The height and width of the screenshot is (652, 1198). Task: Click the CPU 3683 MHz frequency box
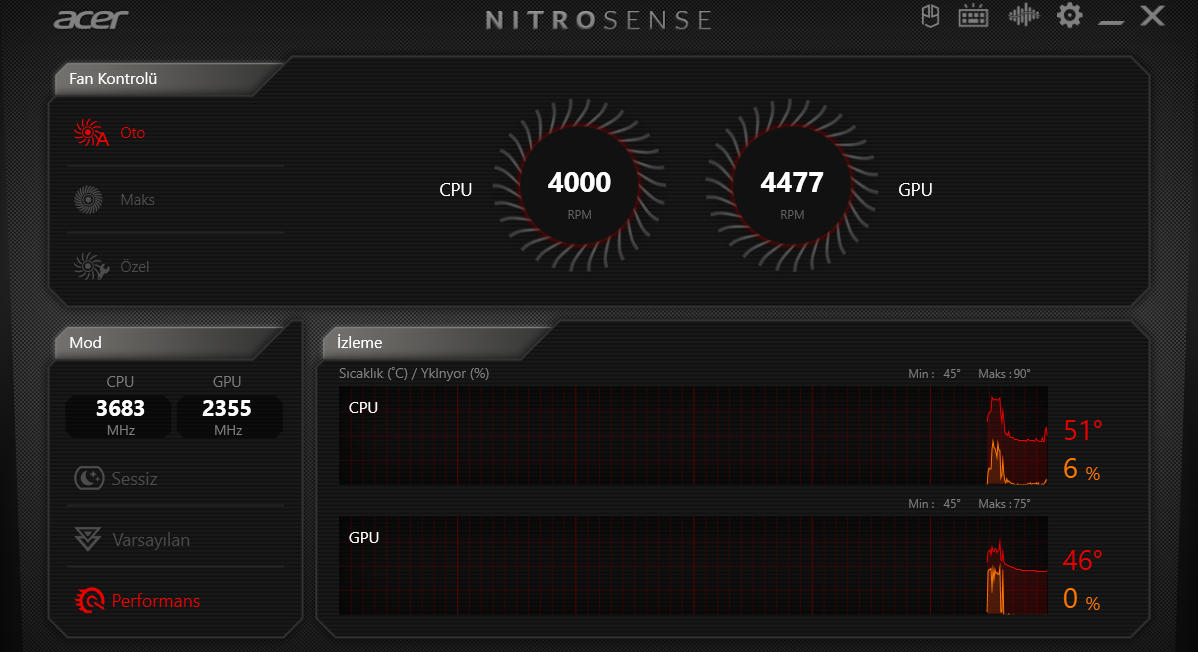coord(120,417)
